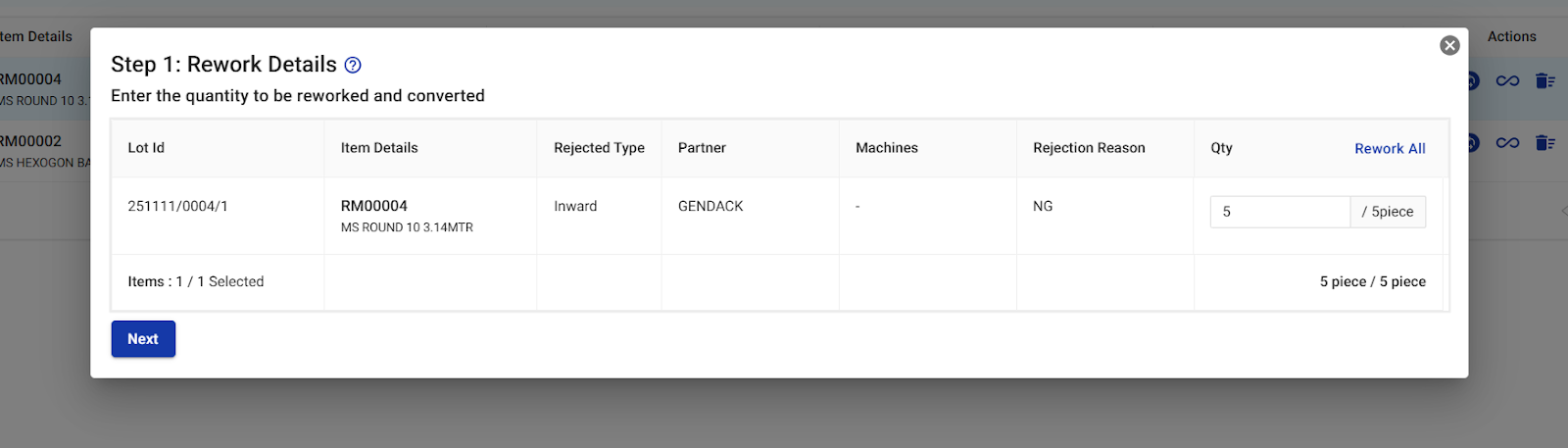Click the Rejection Reason column header

pos(1088,148)
